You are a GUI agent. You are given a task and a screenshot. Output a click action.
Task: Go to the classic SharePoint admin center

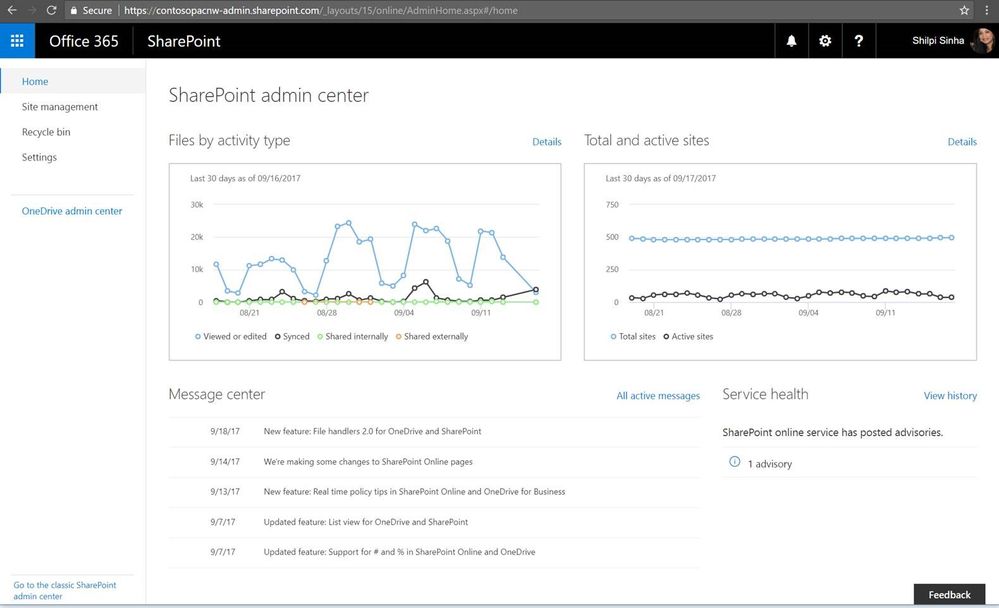point(65,590)
